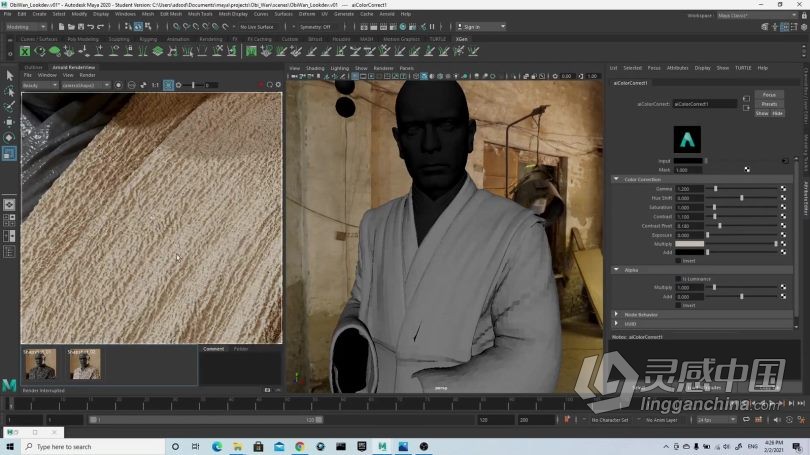Open Chrome from the Windows taskbar
The image size is (810, 455).
300,447
